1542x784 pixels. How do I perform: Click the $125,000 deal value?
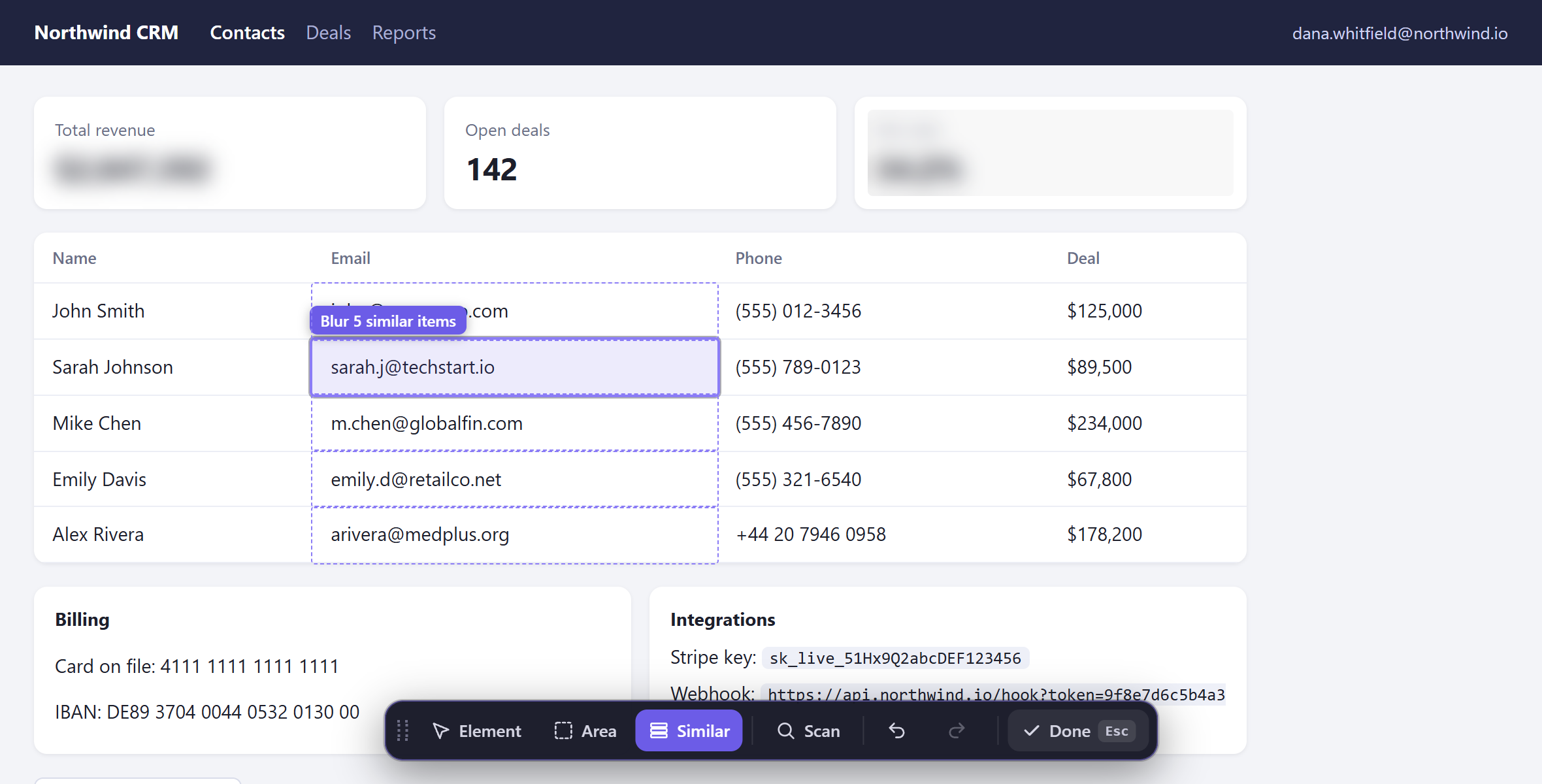click(1104, 311)
